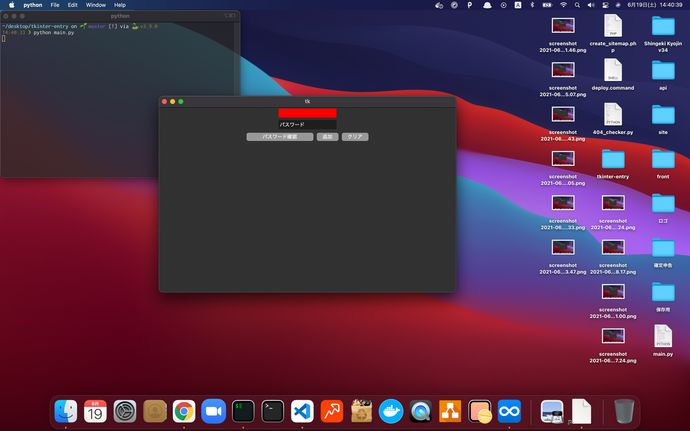Image resolution: width=690 pixels, height=431 pixels.
Task: Click the 追加 button in tk window
Action: coord(327,137)
